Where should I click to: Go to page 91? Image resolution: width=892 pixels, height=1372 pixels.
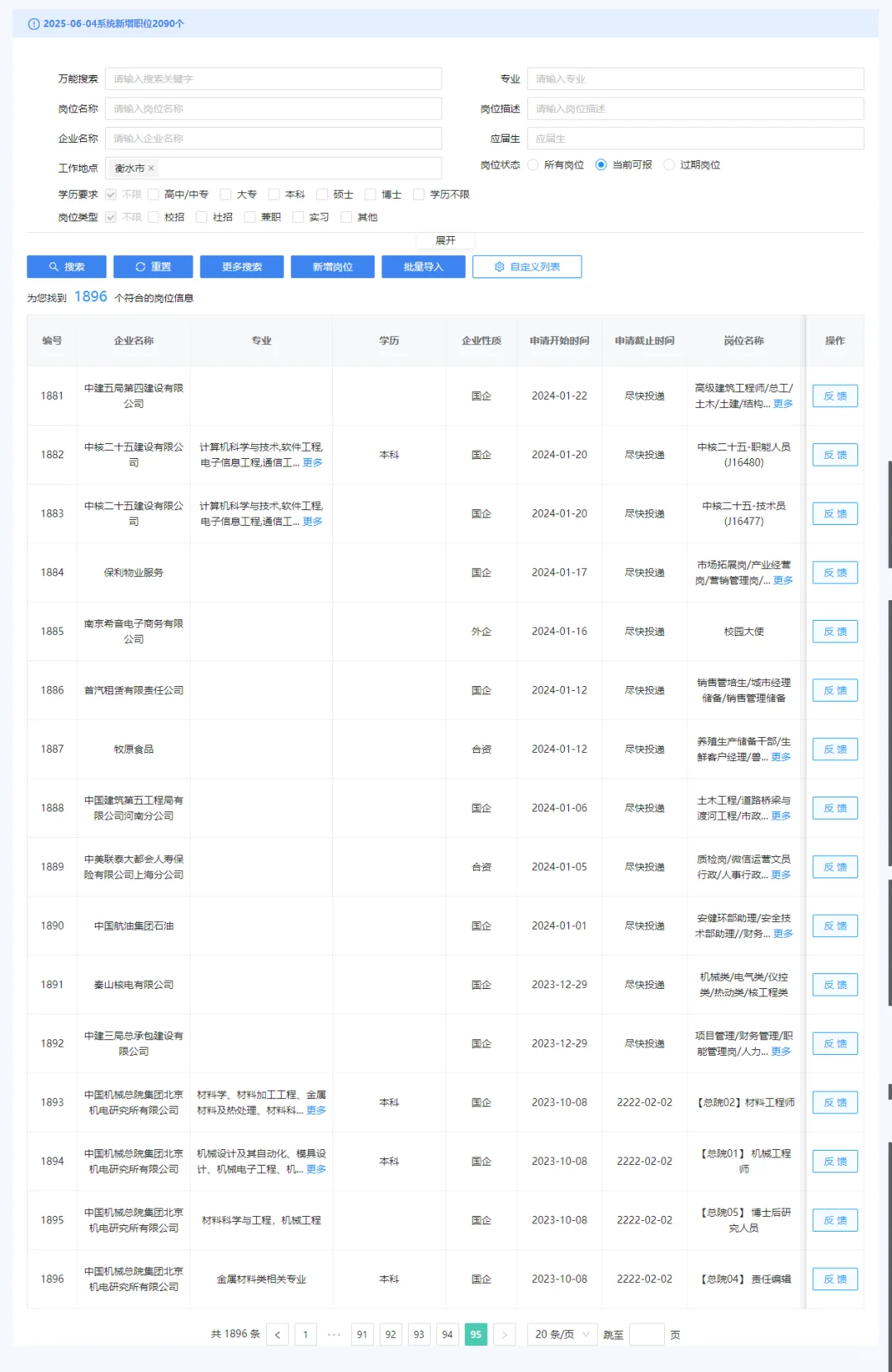362,1335
